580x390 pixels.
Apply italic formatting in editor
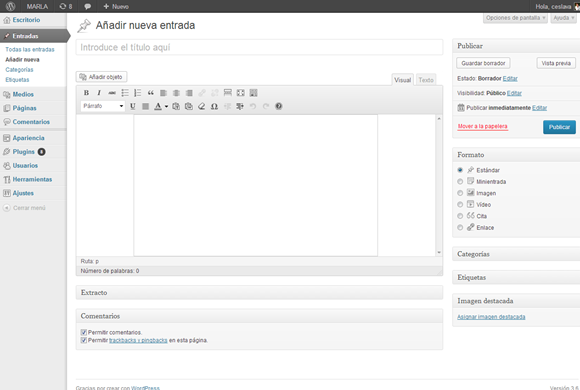click(x=99, y=93)
